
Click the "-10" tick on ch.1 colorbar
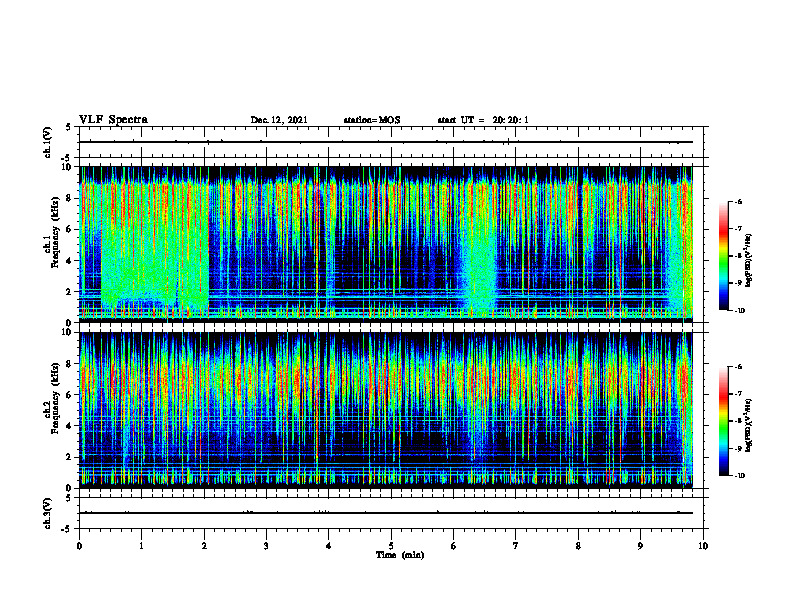click(x=740, y=311)
